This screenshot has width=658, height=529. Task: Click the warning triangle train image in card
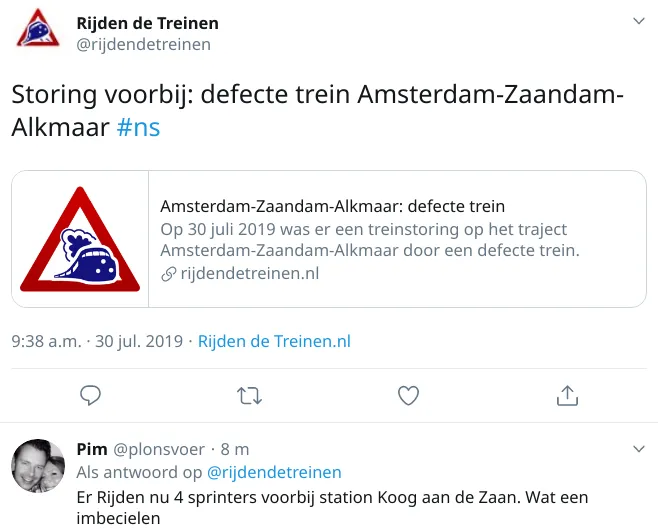tap(80, 239)
